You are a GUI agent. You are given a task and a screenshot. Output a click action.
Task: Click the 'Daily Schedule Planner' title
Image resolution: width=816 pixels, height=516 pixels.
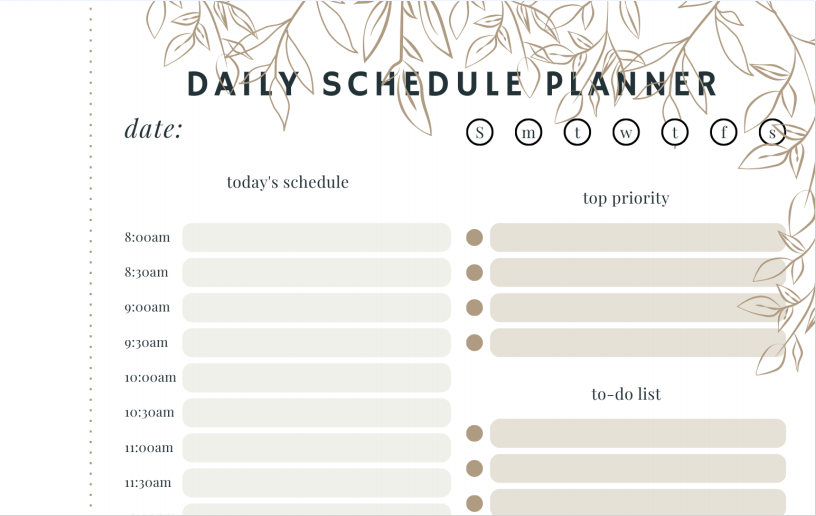(452, 84)
